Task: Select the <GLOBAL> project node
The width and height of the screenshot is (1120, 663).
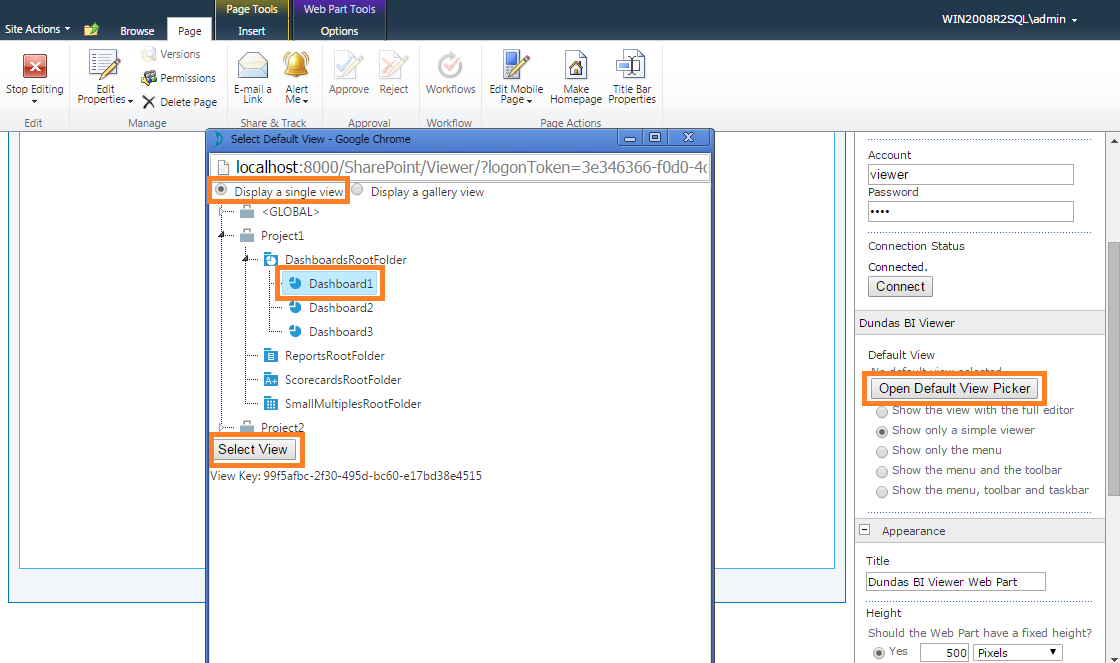Action: pos(290,212)
